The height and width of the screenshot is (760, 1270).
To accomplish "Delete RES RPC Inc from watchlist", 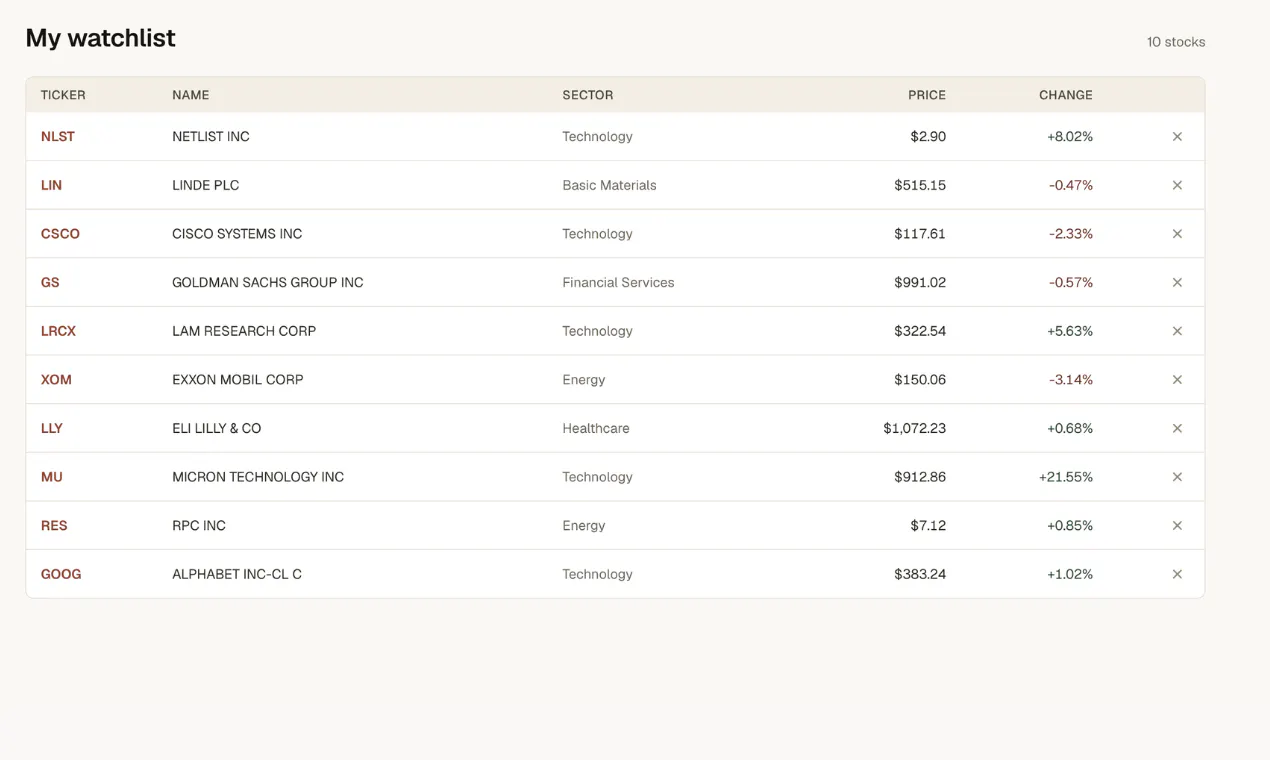I will [x=1177, y=526].
